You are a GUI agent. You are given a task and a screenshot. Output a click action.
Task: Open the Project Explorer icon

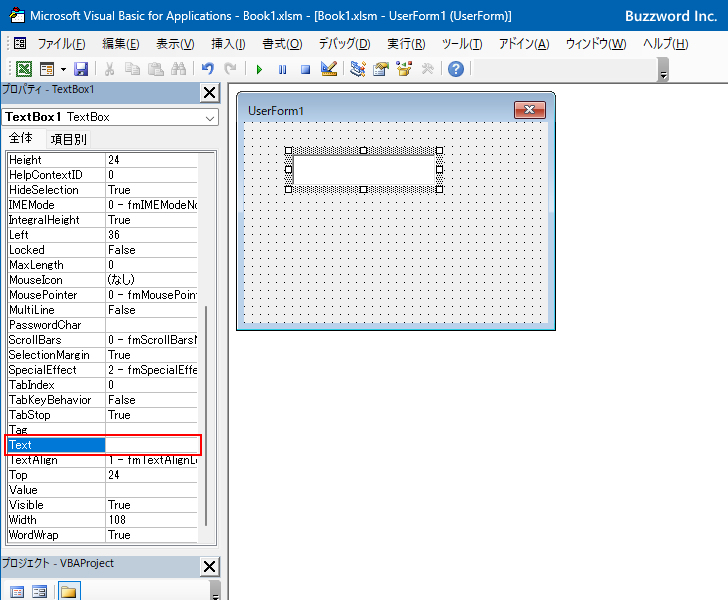[358, 69]
